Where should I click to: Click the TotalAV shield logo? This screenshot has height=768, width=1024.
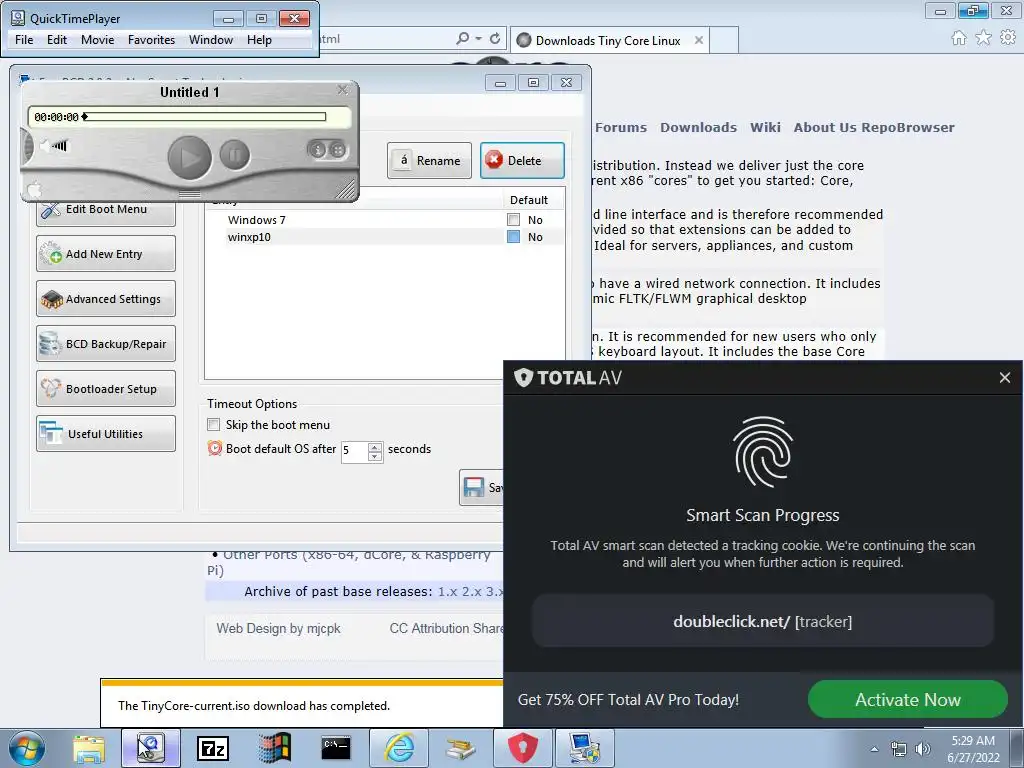tap(524, 377)
